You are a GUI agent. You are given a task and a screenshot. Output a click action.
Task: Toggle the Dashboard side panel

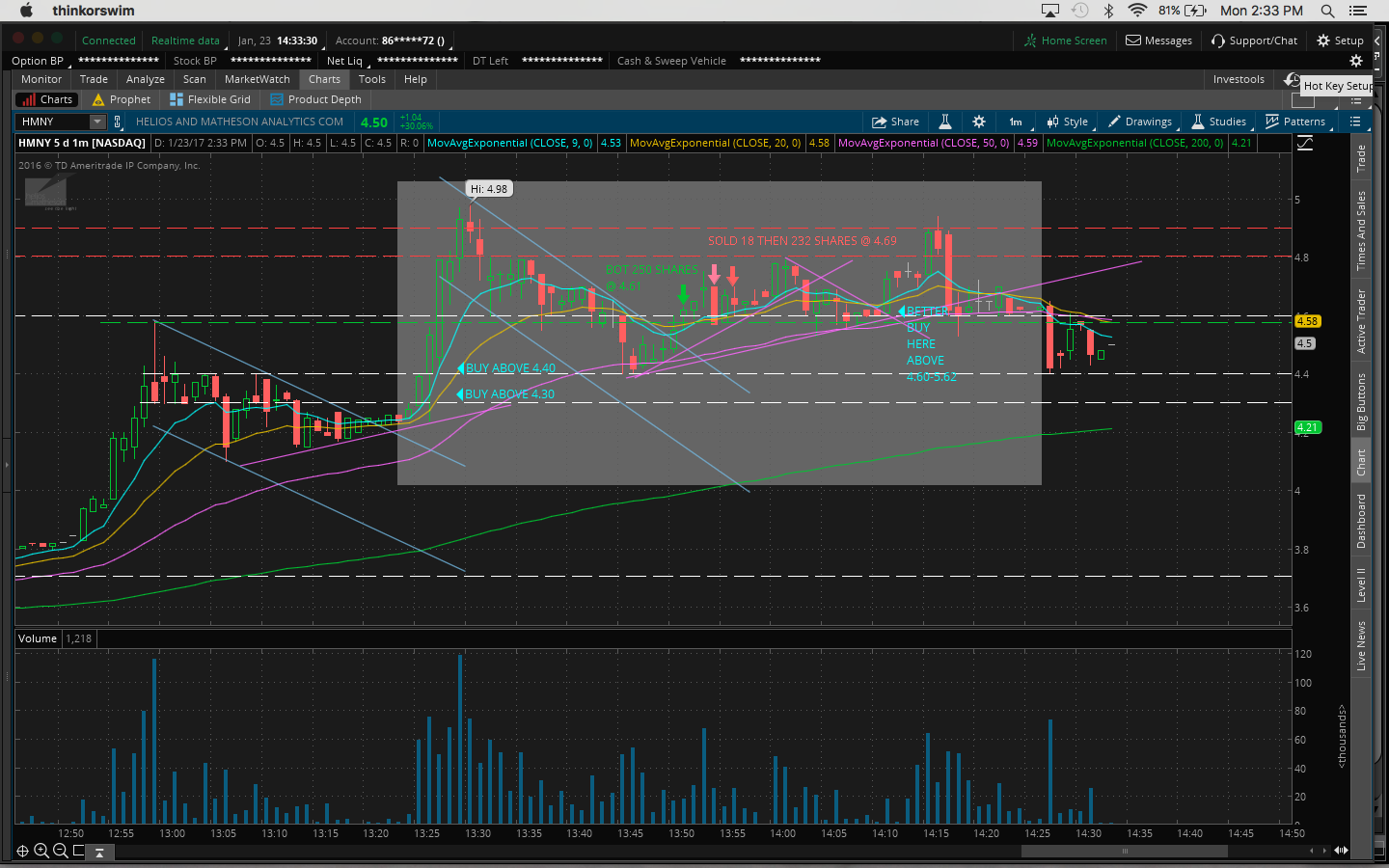[1361, 521]
